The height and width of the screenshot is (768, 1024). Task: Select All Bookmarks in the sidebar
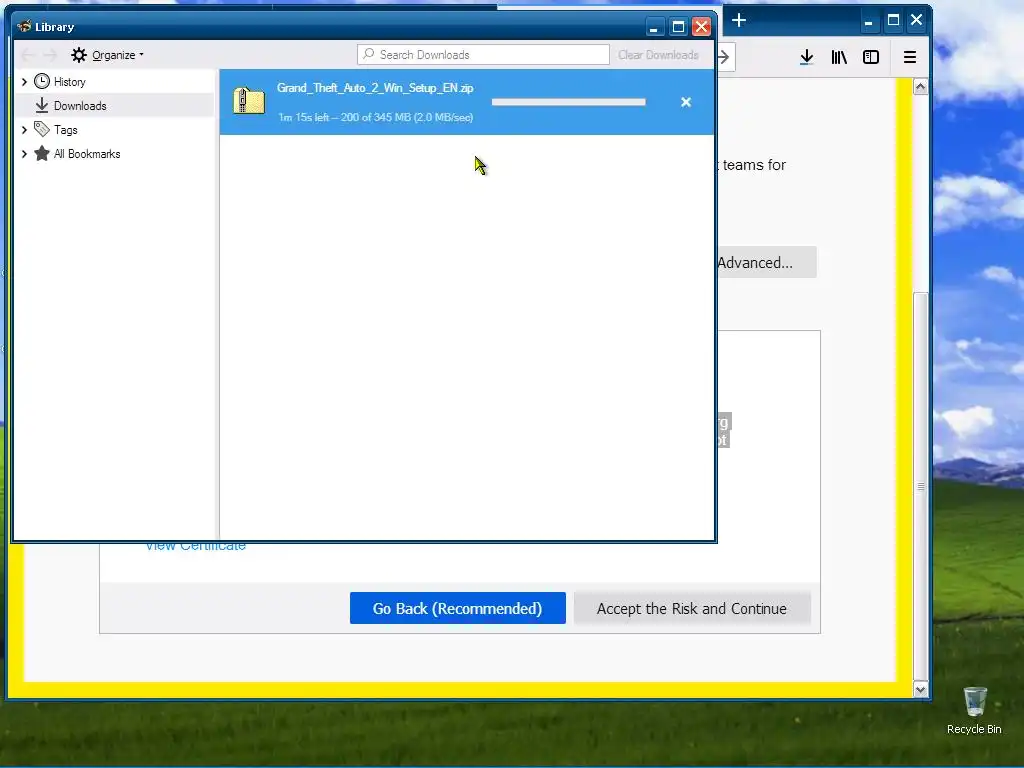click(x=87, y=154)
